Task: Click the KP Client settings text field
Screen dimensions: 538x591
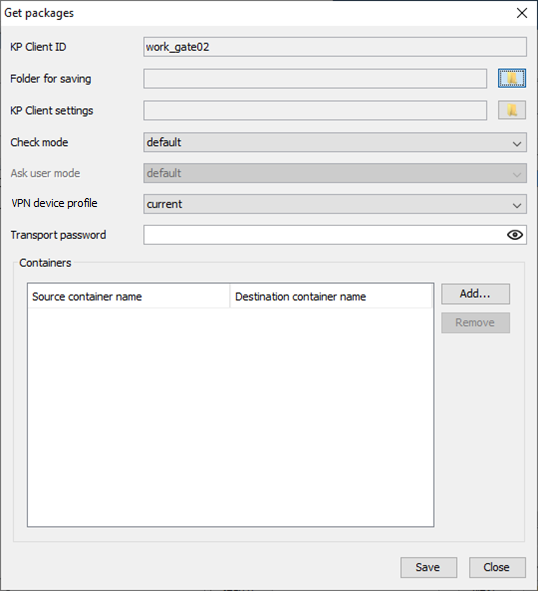Action: click(315, 110)
